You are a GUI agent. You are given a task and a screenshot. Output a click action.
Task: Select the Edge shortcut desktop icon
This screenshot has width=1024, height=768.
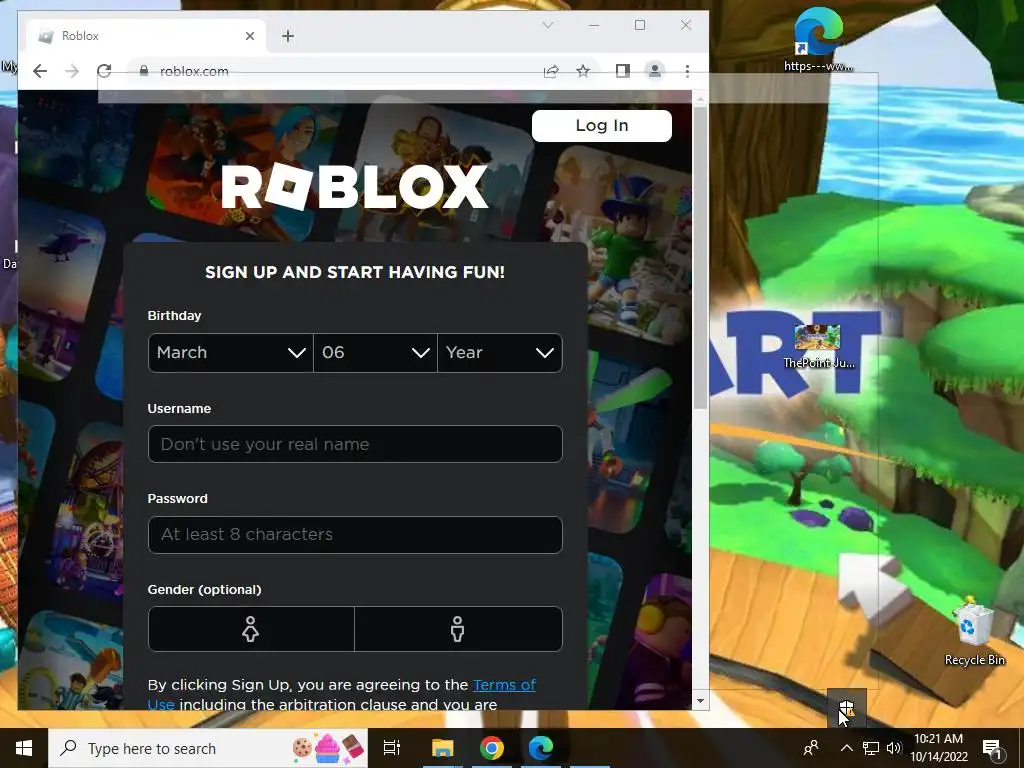pyautogui.click(x=818, y=39)
